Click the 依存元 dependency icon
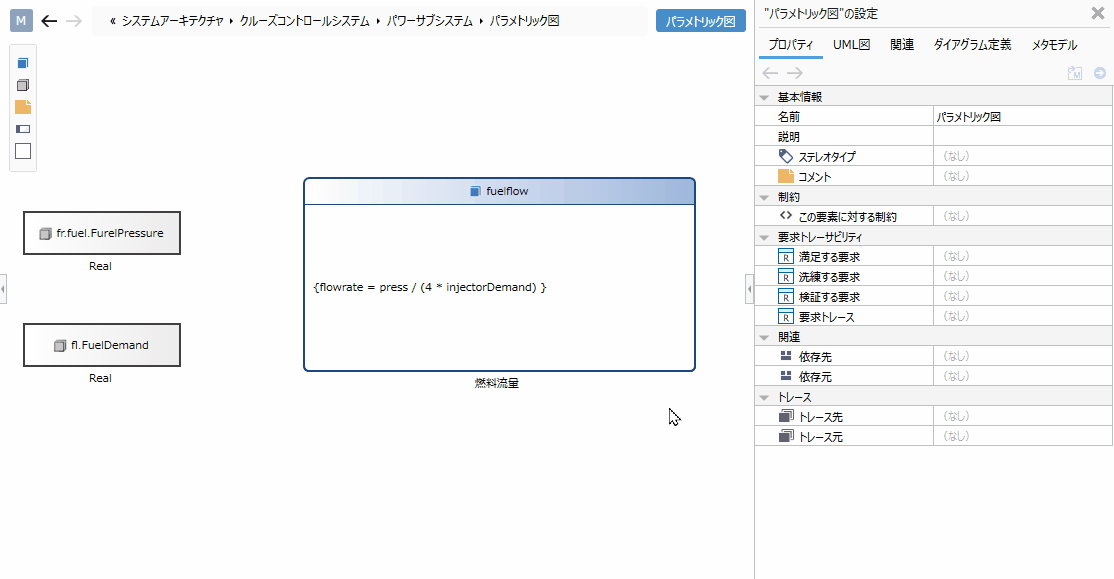The height and width of the screenshot is (579, 1114). [x=786, y=377]
